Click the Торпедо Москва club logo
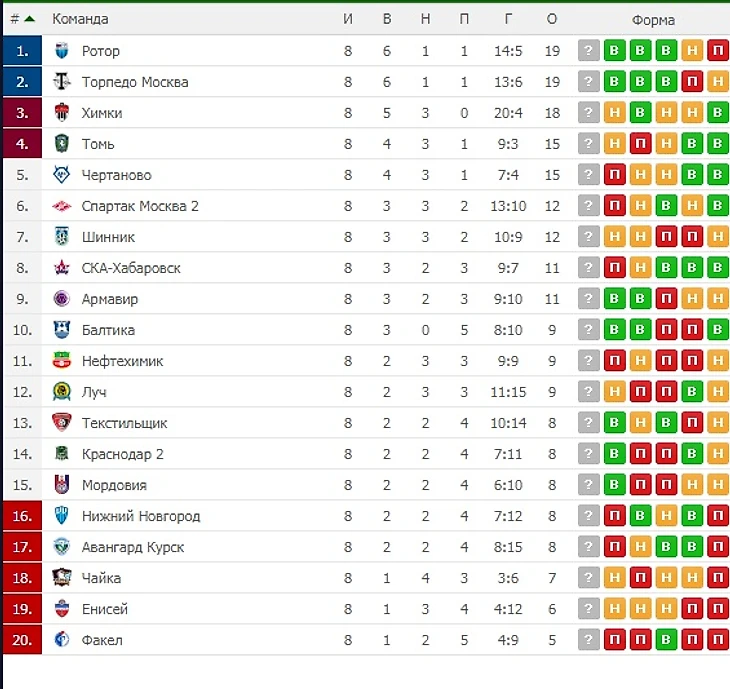Screen dimensions: 730x689 pyautogui.click(x=62, y=82)
